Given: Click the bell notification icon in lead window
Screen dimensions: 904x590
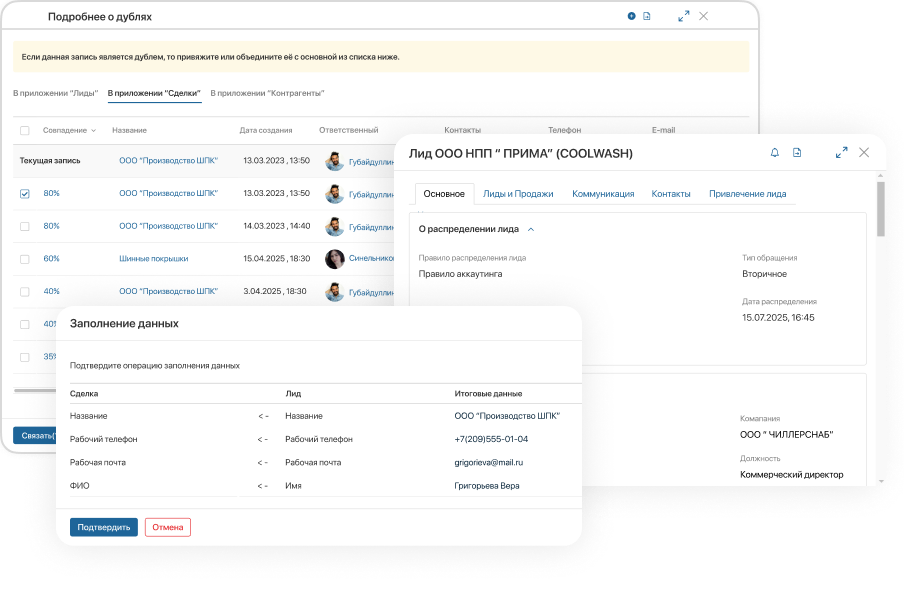Looking at the screenshot, I should click(x=774, y=153).
